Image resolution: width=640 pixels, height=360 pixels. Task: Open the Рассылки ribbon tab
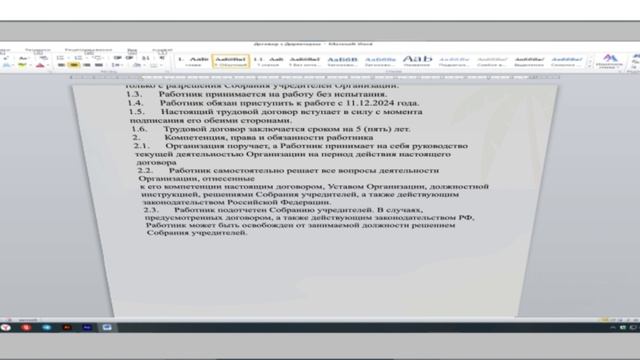[x=38, y=50]
